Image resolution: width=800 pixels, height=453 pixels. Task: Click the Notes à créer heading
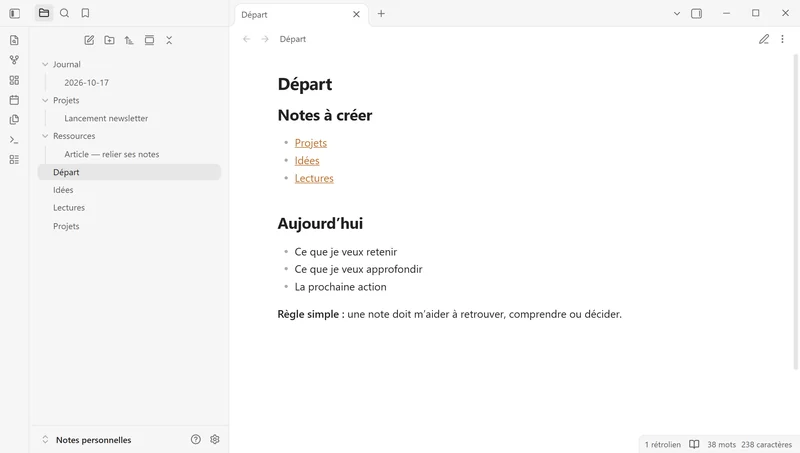pyautogui.click(x=324, y=115)
